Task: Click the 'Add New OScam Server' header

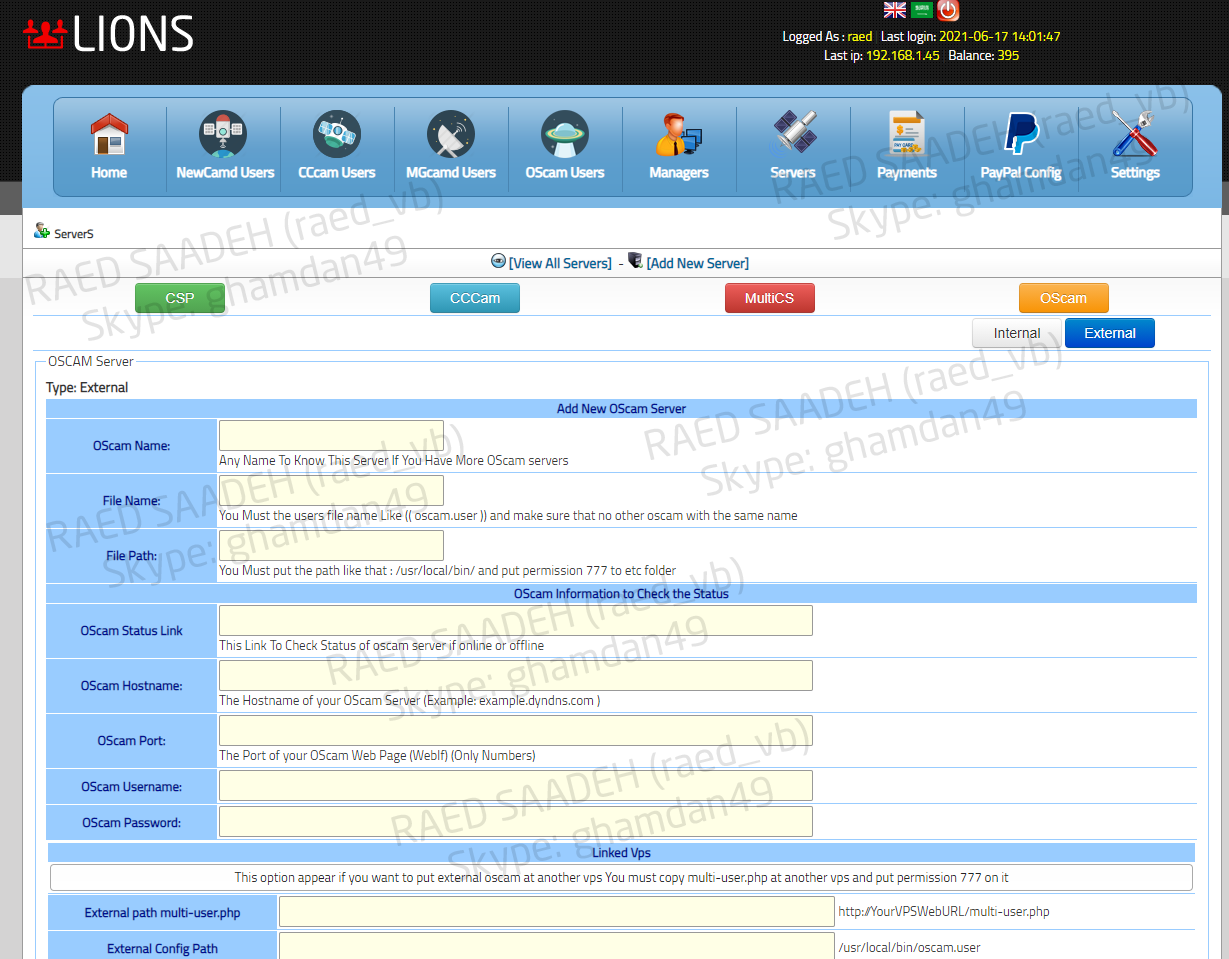Action: pos(621,408)
